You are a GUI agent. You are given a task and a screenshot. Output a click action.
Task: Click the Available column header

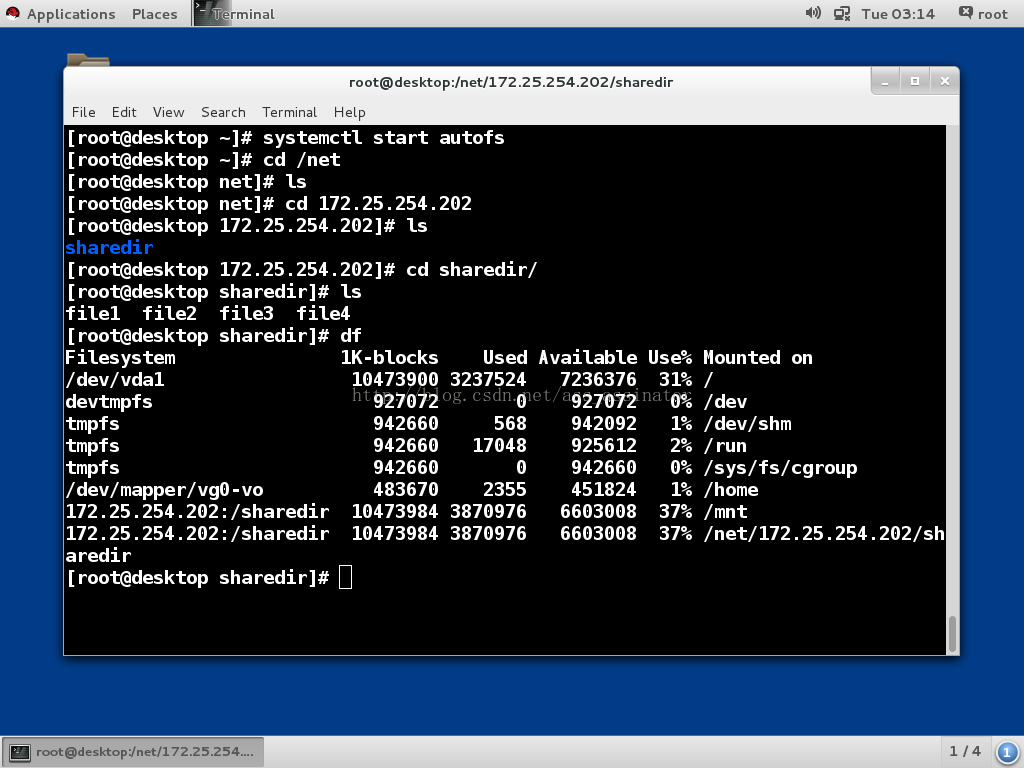(587, 358)
